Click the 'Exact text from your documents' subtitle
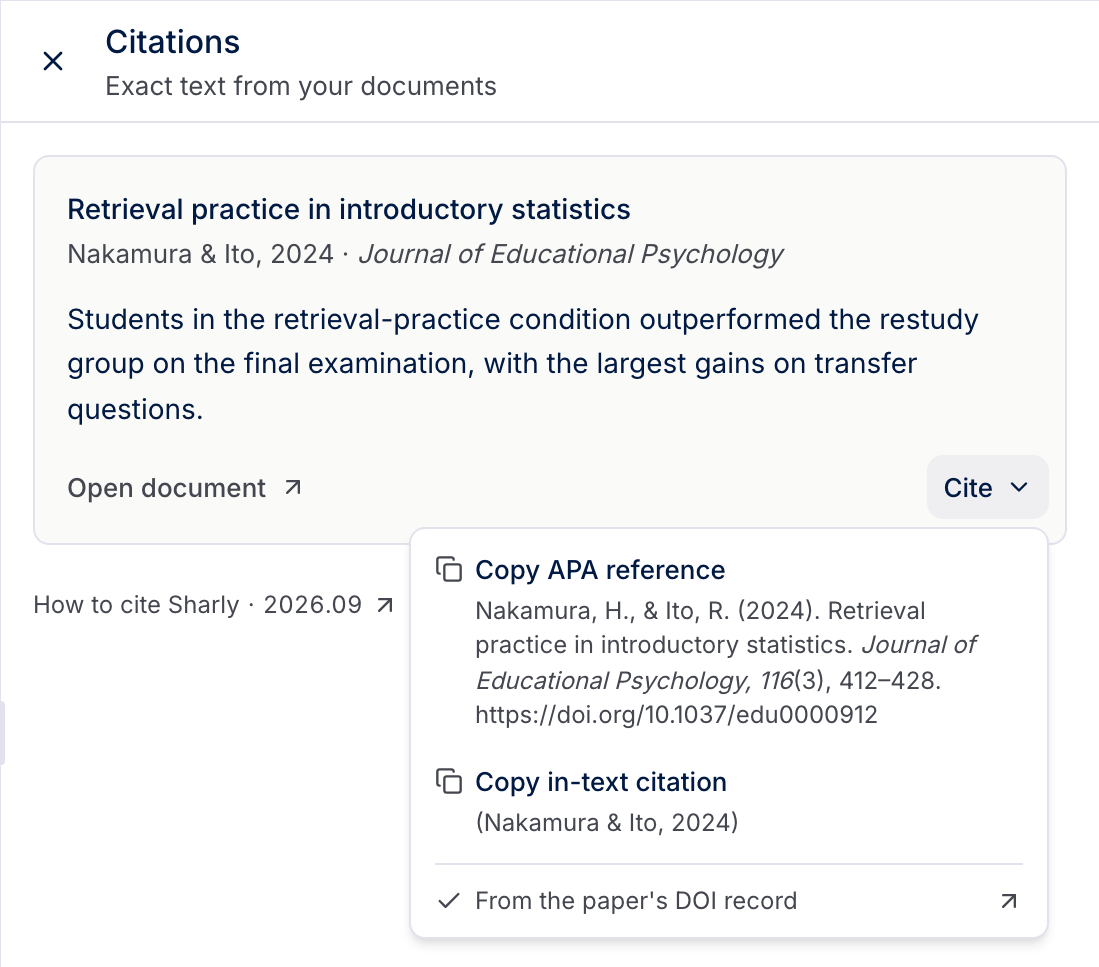Screen dimensions: 1099x967 tap(301, 86)
